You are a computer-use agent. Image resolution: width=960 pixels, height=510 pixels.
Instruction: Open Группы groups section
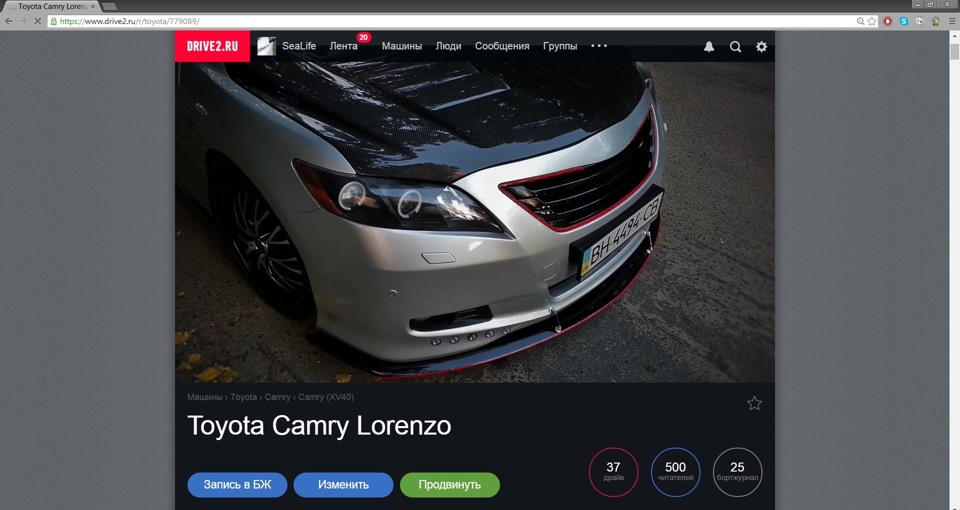[560, 46]
